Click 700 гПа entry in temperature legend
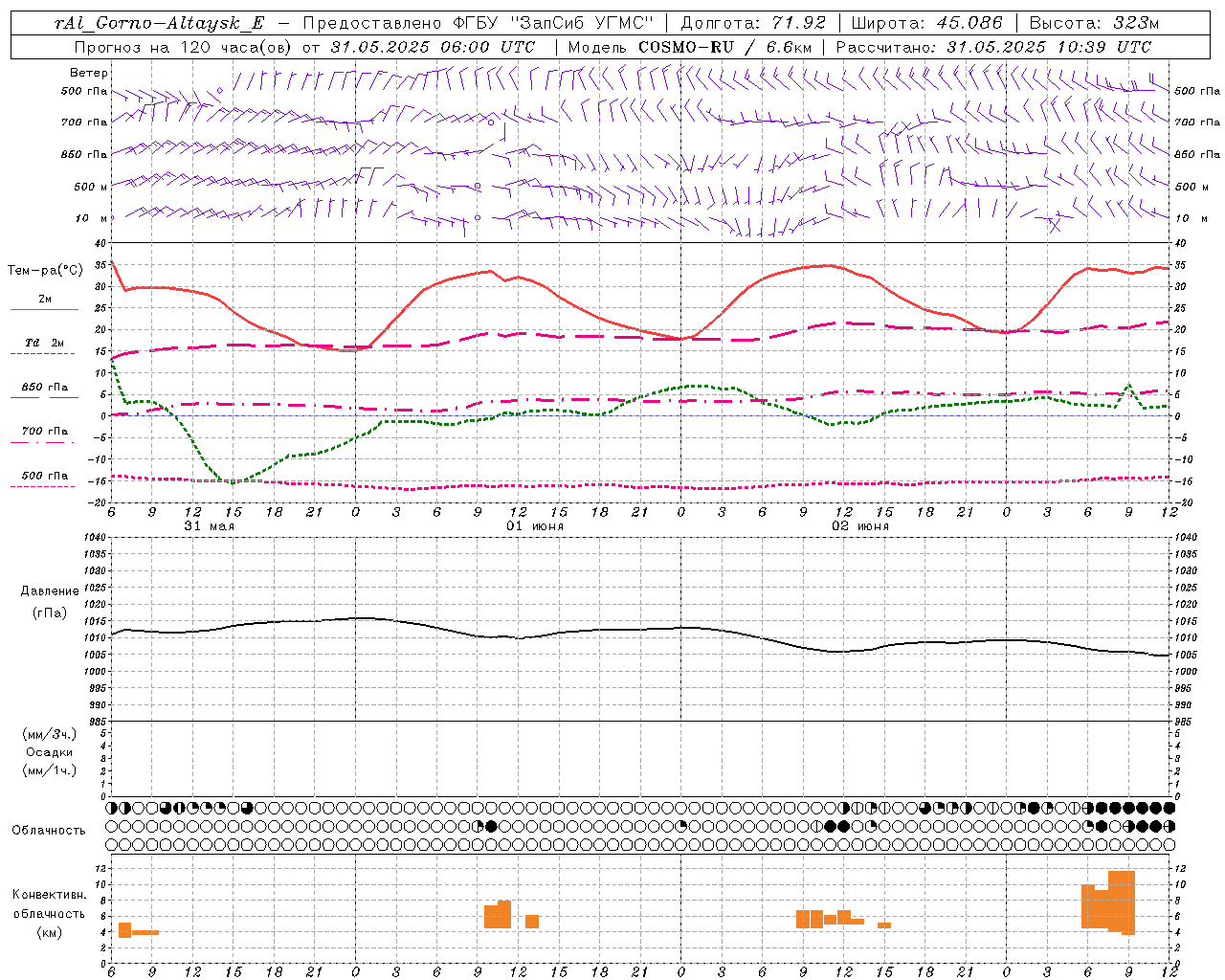This screenshot has width=1225, height=980. pos(45,431)
